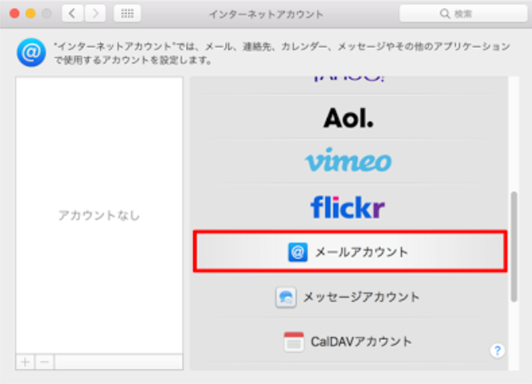Click the blue Internet Accounts @ icon

(31, 52)
